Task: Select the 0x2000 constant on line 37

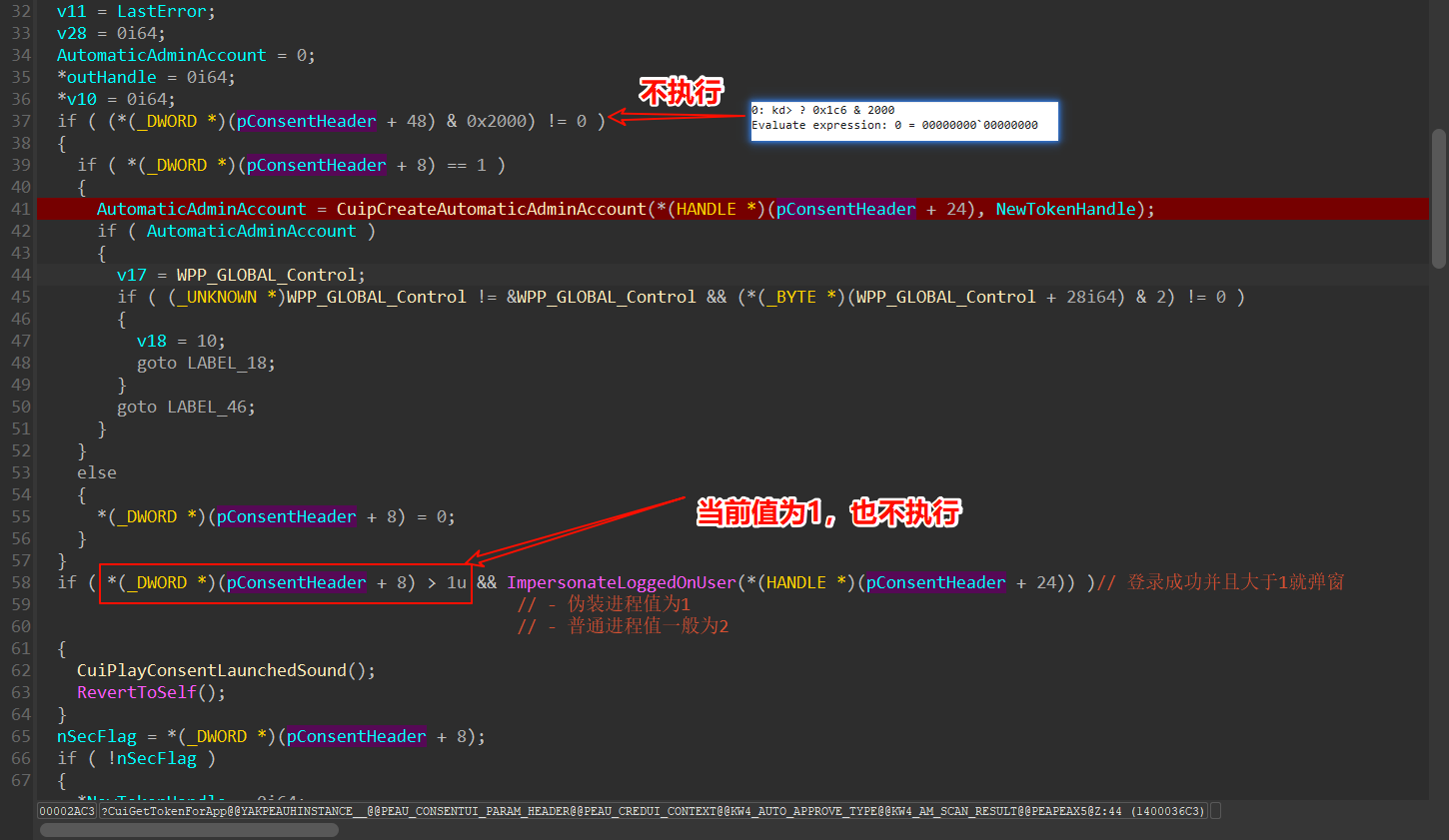Action: (x=496, y=121)
